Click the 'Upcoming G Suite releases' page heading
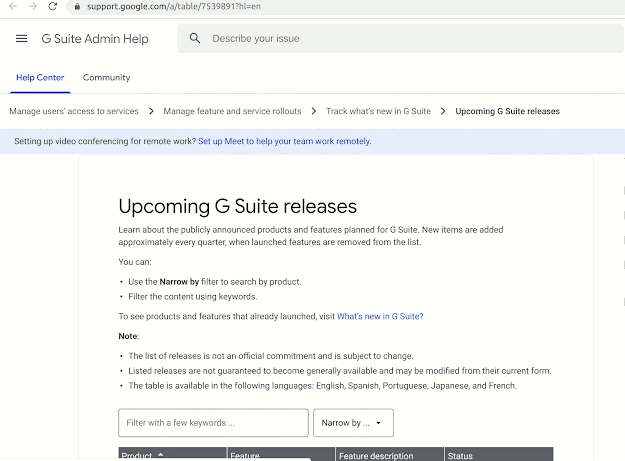Image resolution: width=625 pixels, height=461 pixels. coord(238,206)
